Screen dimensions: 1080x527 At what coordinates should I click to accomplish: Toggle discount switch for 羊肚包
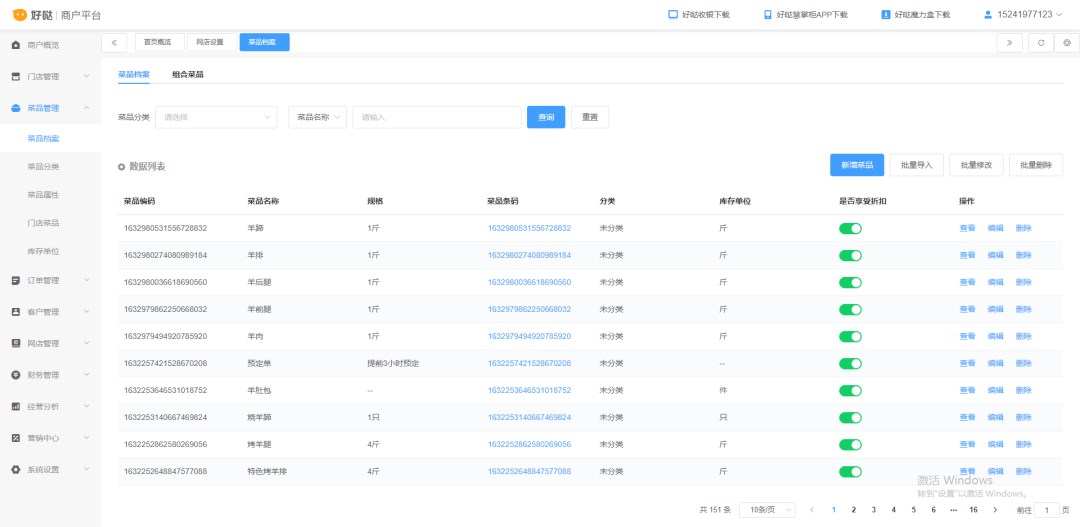(x=850, y=391)
